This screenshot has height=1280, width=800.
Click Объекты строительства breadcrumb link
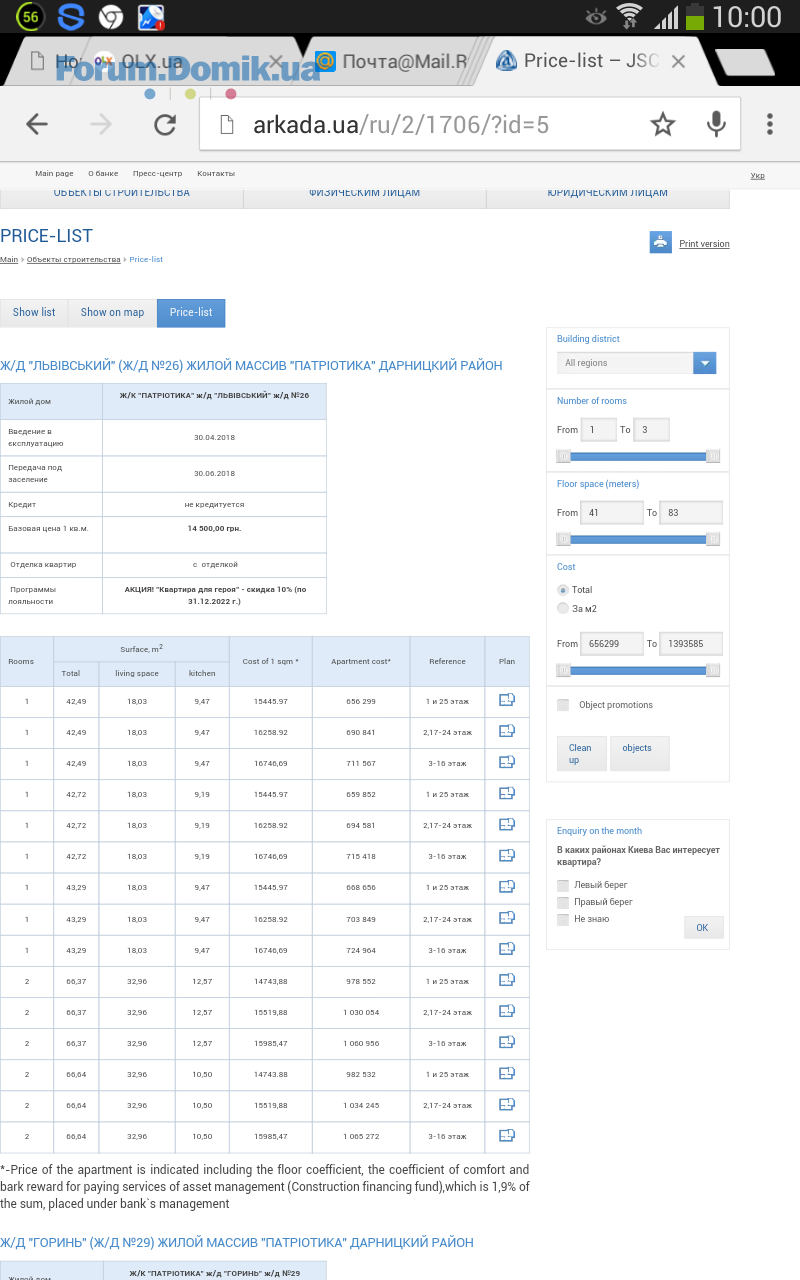tap(73, 259)
